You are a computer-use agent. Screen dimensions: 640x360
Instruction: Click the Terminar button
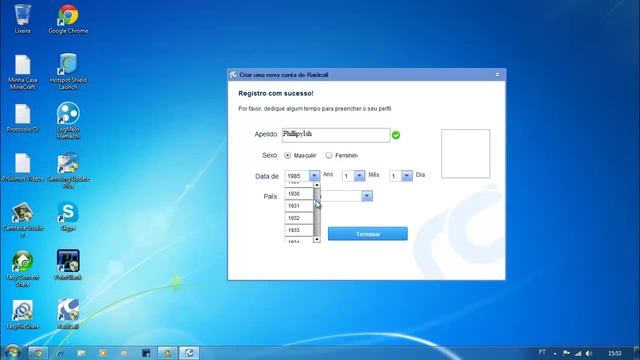tap(367, 234)
